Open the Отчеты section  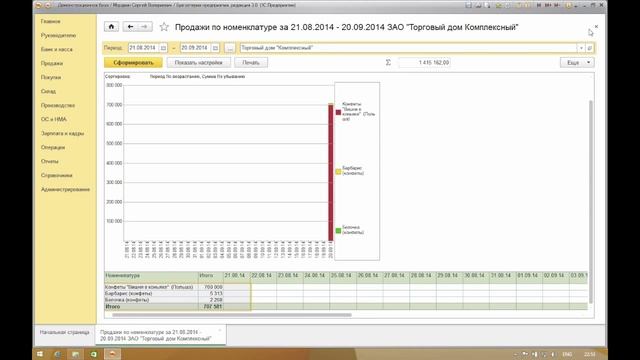(x=50, y=161)
